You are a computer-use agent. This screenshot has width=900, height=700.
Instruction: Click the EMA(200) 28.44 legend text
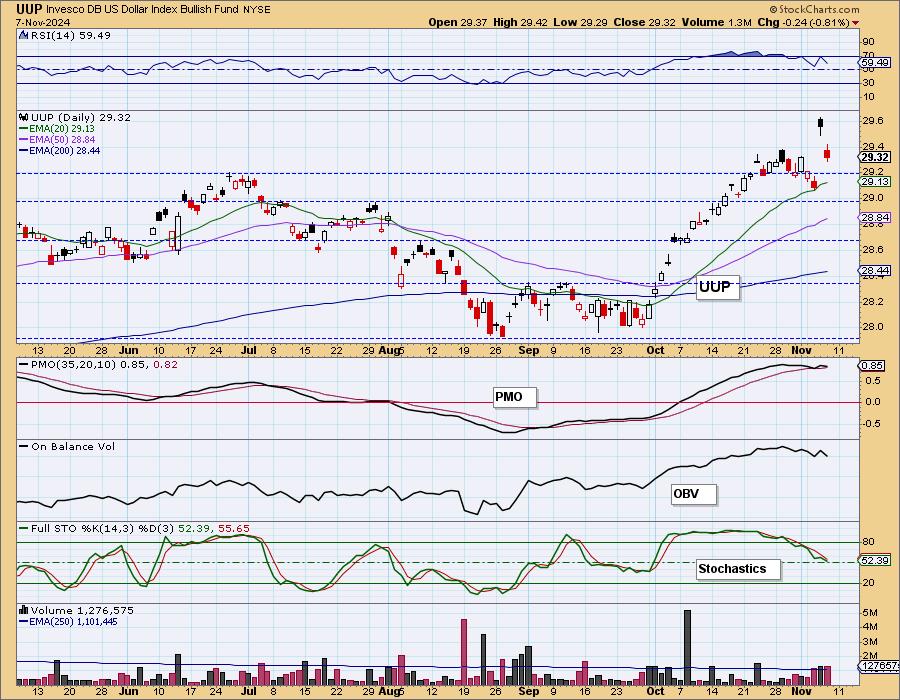click(x=65, y=150)
